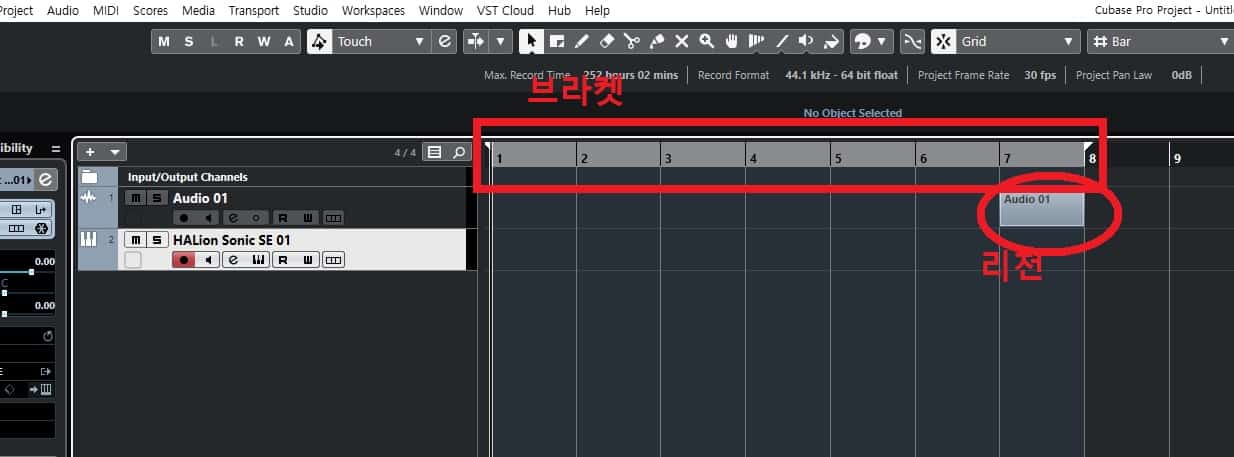Select the Erase tool
Screen dimensions: 1234x457
pos(606,41)
